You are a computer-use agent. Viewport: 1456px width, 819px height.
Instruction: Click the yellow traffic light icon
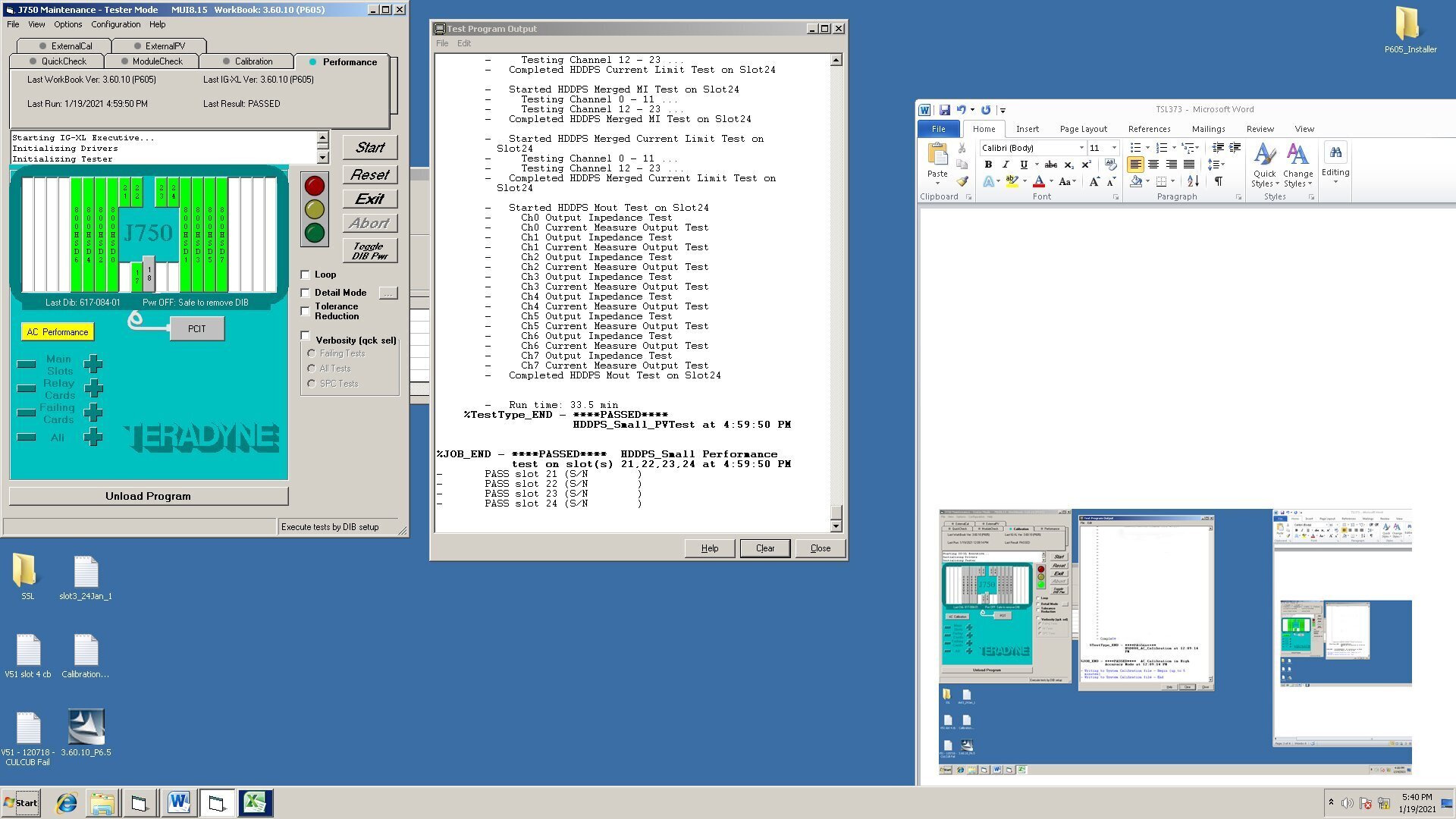(x=315, y=209)
